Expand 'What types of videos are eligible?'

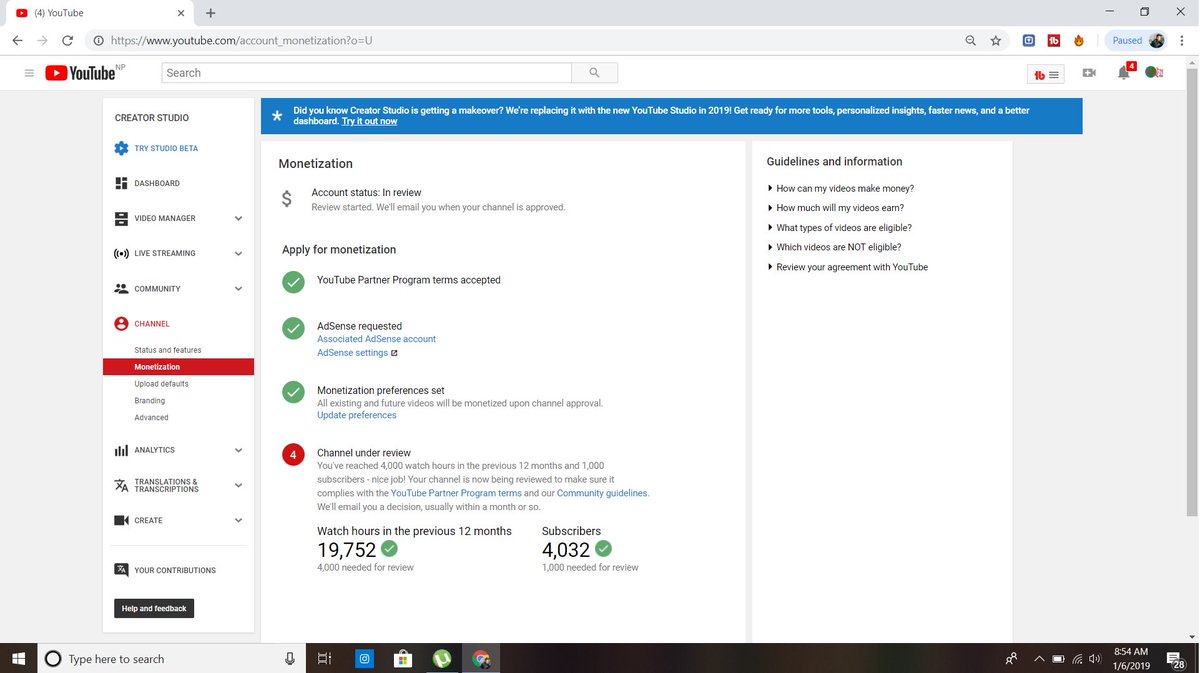839,228
